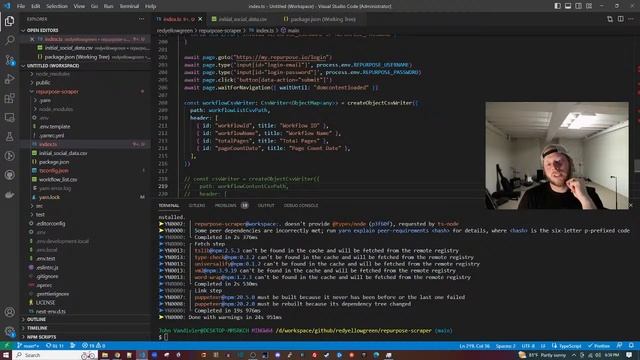This screenshot has width=640, height=360.
Task: Click the remote window indicator in status bar
Action: tap(7, 345)
